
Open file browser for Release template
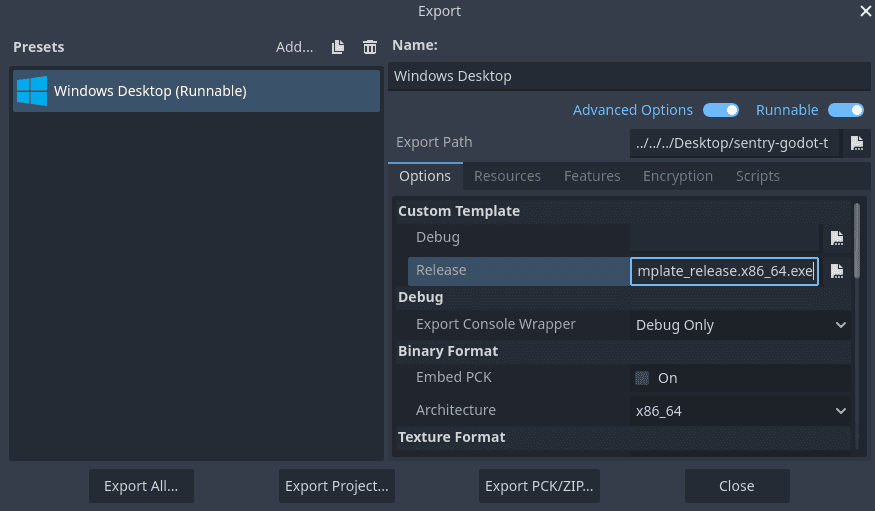click(837, 271)
